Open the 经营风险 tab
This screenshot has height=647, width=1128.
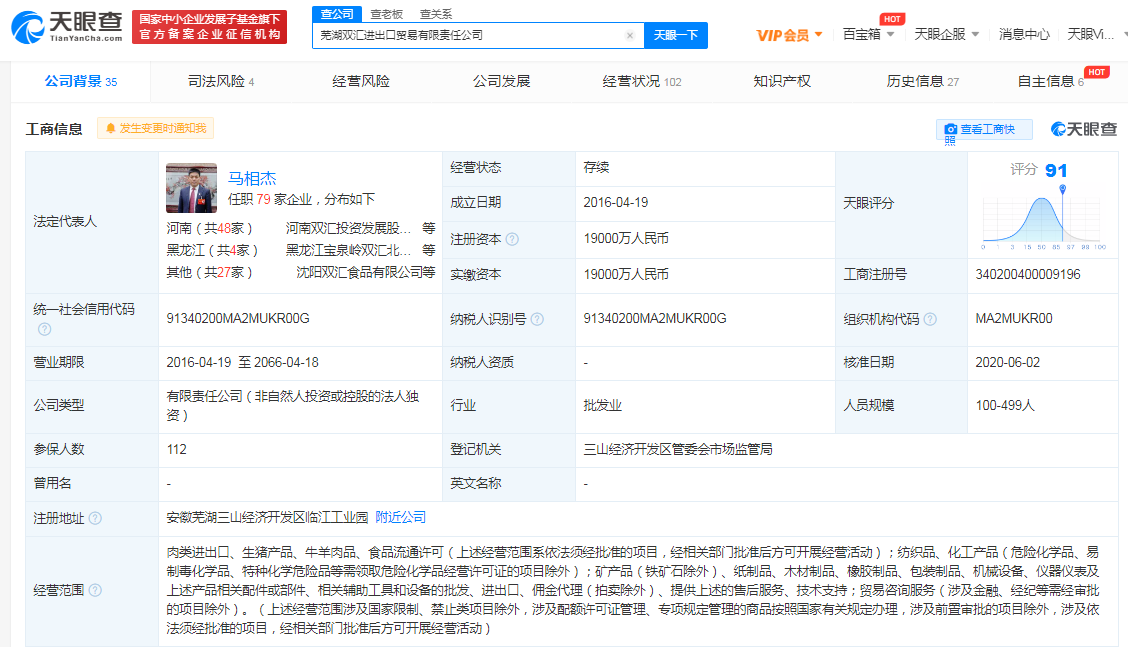click(x=360, y=81)
